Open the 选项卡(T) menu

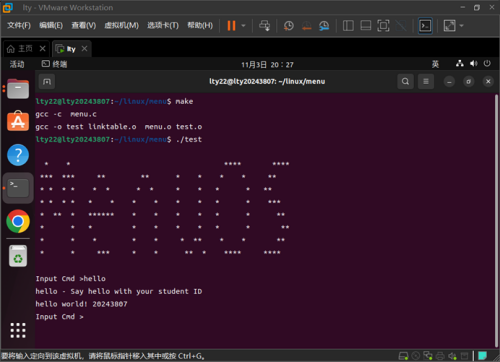163,25
